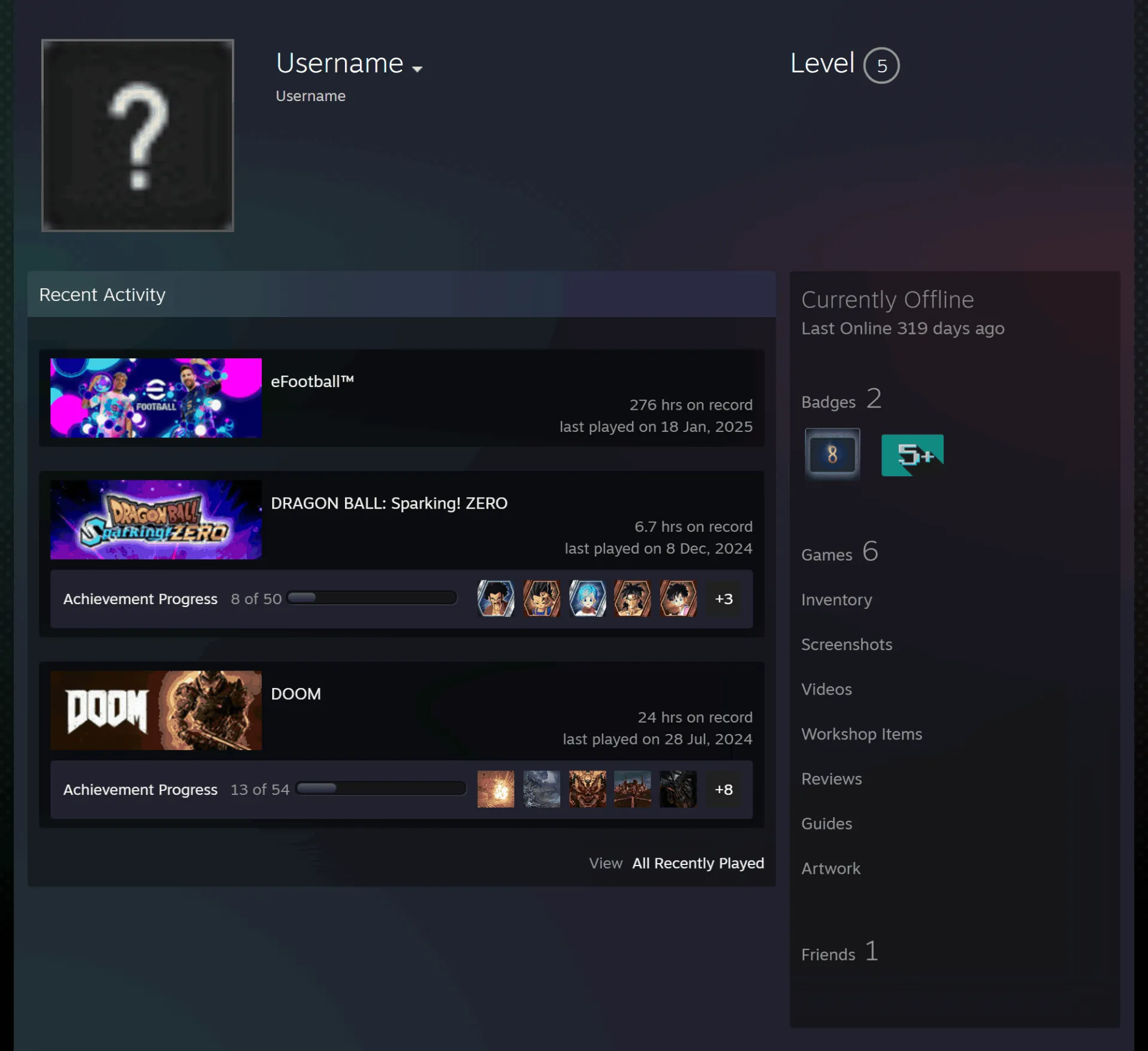
Task: Open the Level 5 circle badge
Action: 881,65
